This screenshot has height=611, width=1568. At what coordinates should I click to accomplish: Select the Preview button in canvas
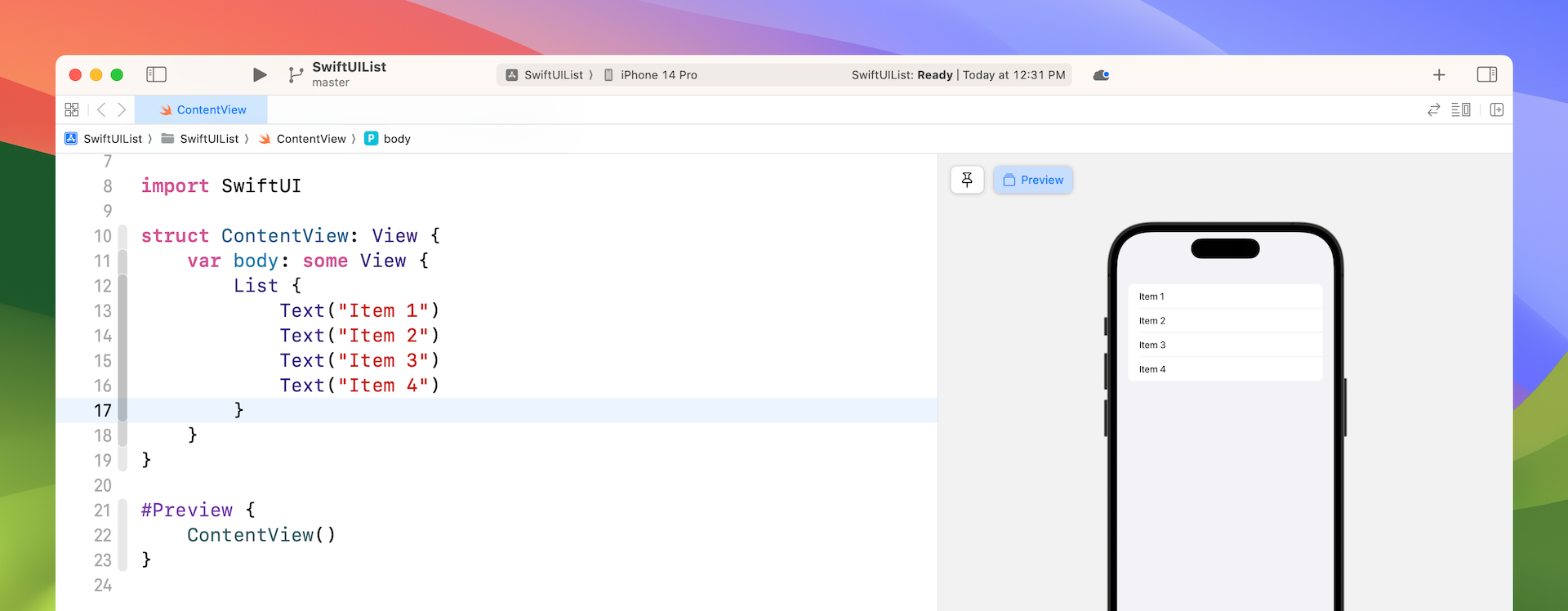pyautogui.click(x=1033, y=180)
